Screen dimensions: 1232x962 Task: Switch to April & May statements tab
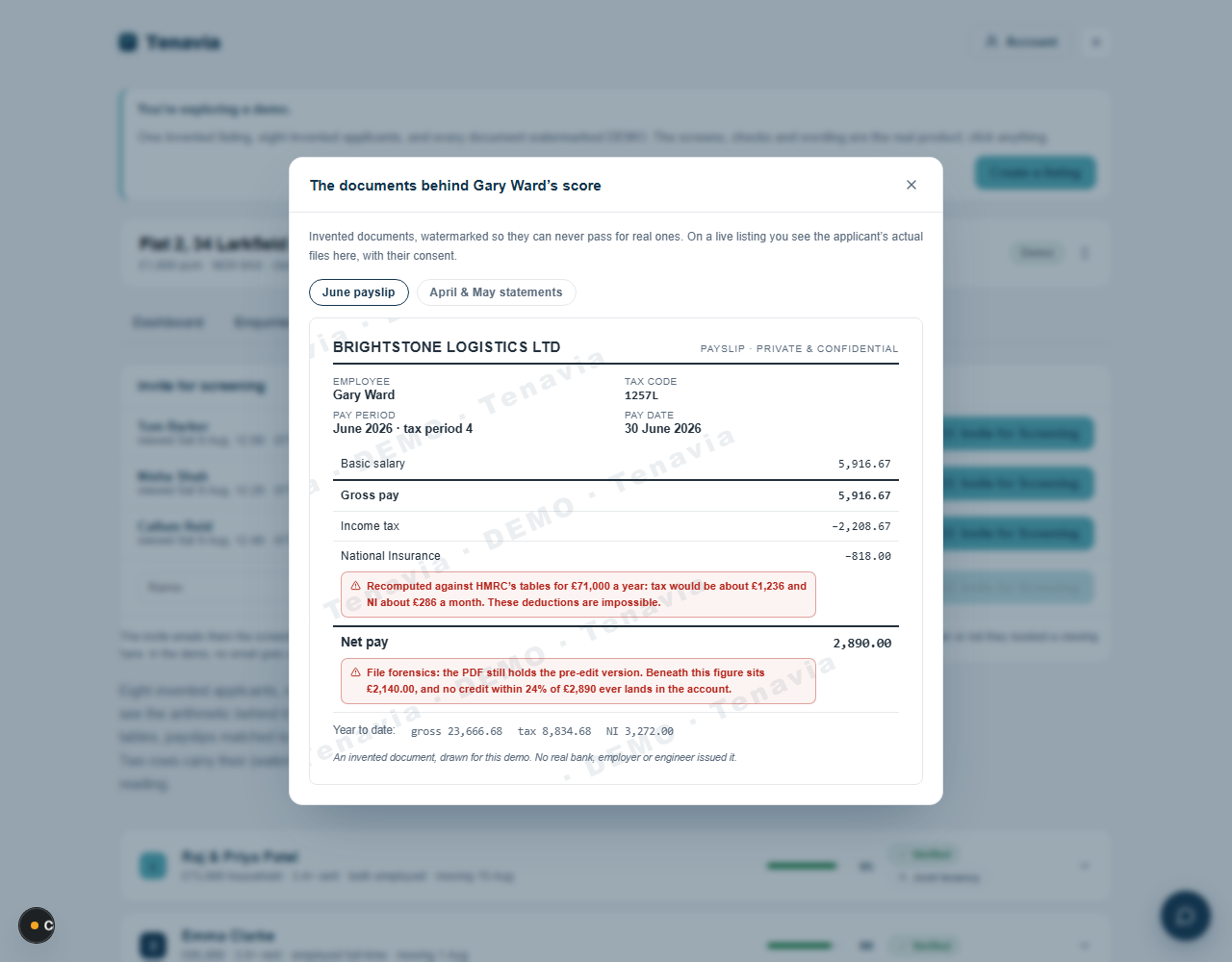coord(497,292)
